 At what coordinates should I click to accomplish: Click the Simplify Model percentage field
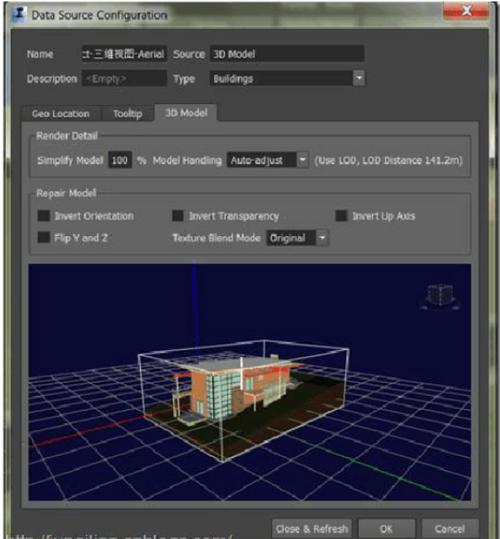120,160
